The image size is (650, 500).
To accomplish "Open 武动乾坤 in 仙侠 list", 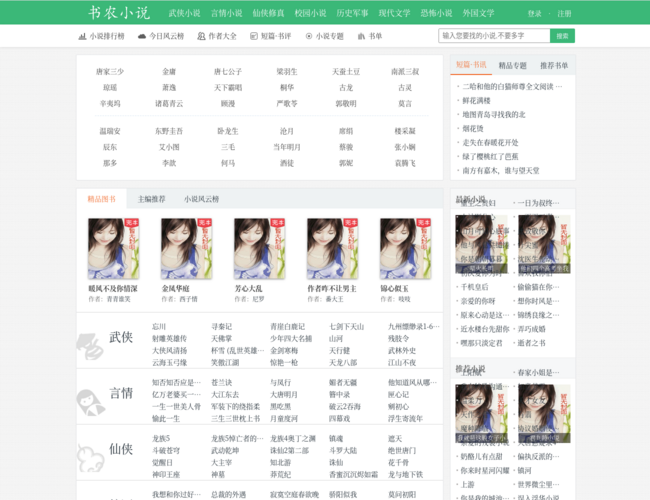I will tap(225, 451).
